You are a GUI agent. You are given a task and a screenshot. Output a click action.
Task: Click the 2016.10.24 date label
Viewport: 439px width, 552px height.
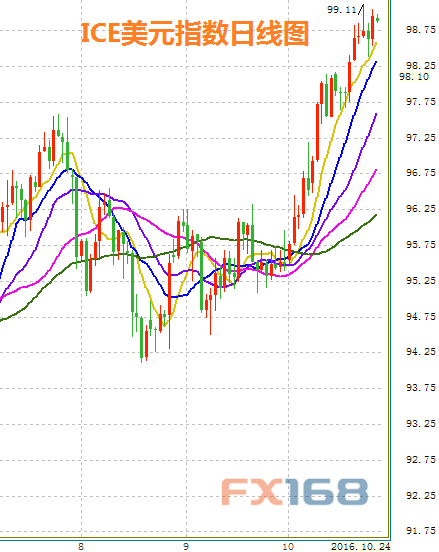click(x=360, y=546)
